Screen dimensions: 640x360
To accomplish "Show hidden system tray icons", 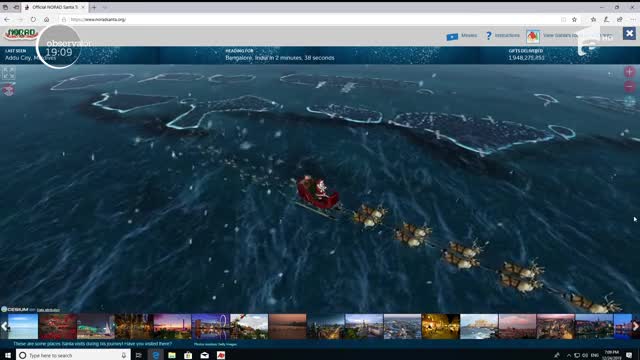I will pos(568,356).
